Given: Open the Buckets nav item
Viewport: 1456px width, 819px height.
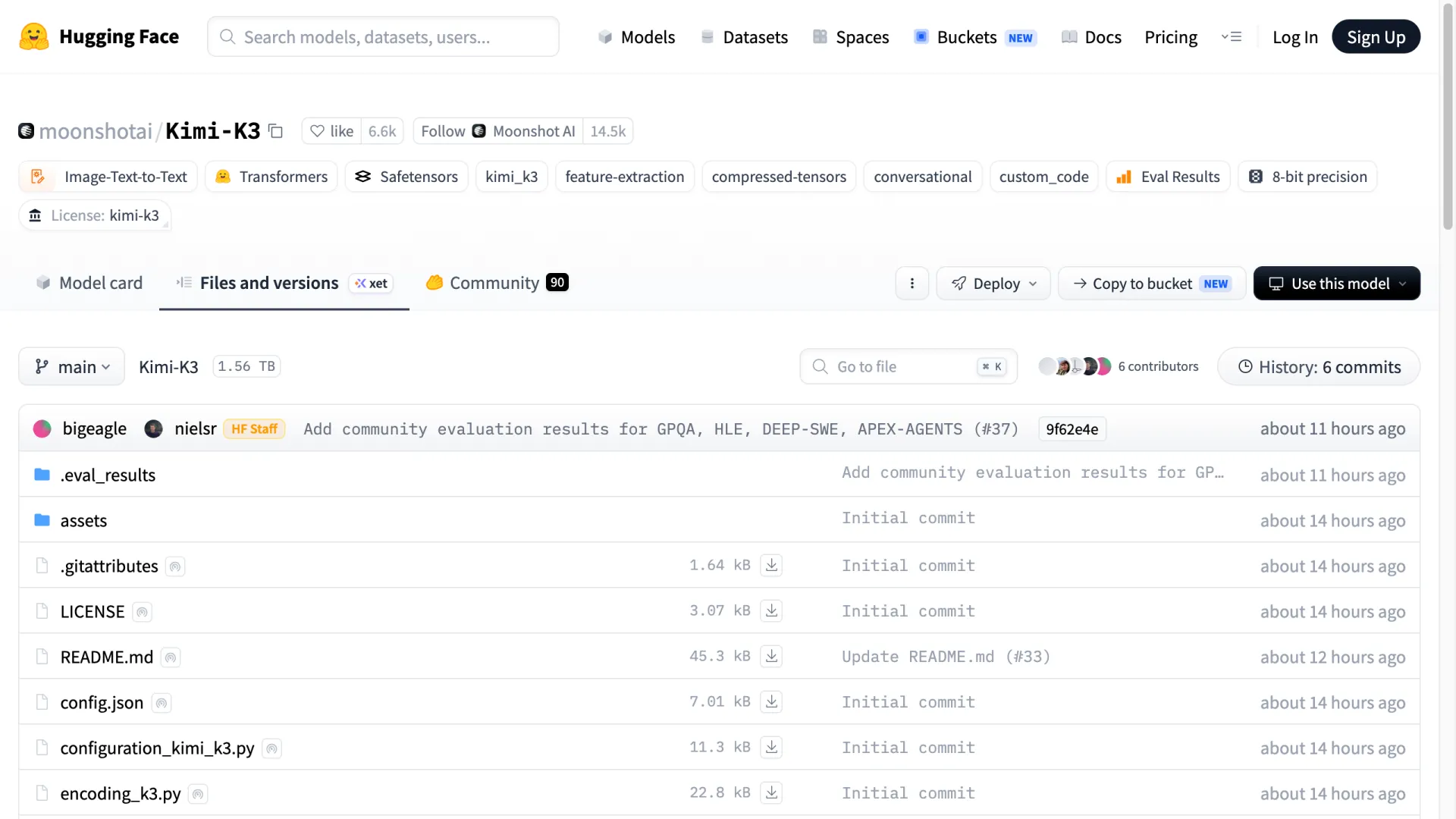Looking at the screenshot, I should coord(975,36).
